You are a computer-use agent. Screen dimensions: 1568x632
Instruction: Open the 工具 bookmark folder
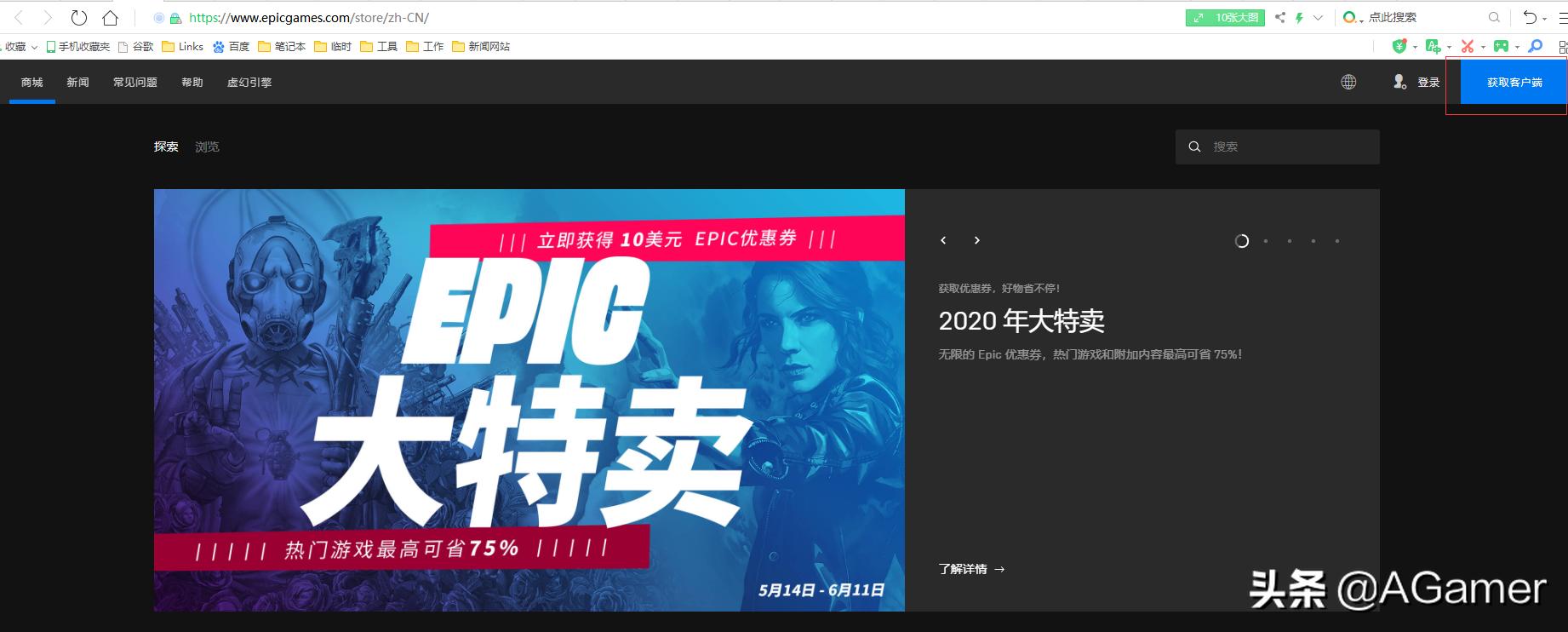click(x=379, y=47)
